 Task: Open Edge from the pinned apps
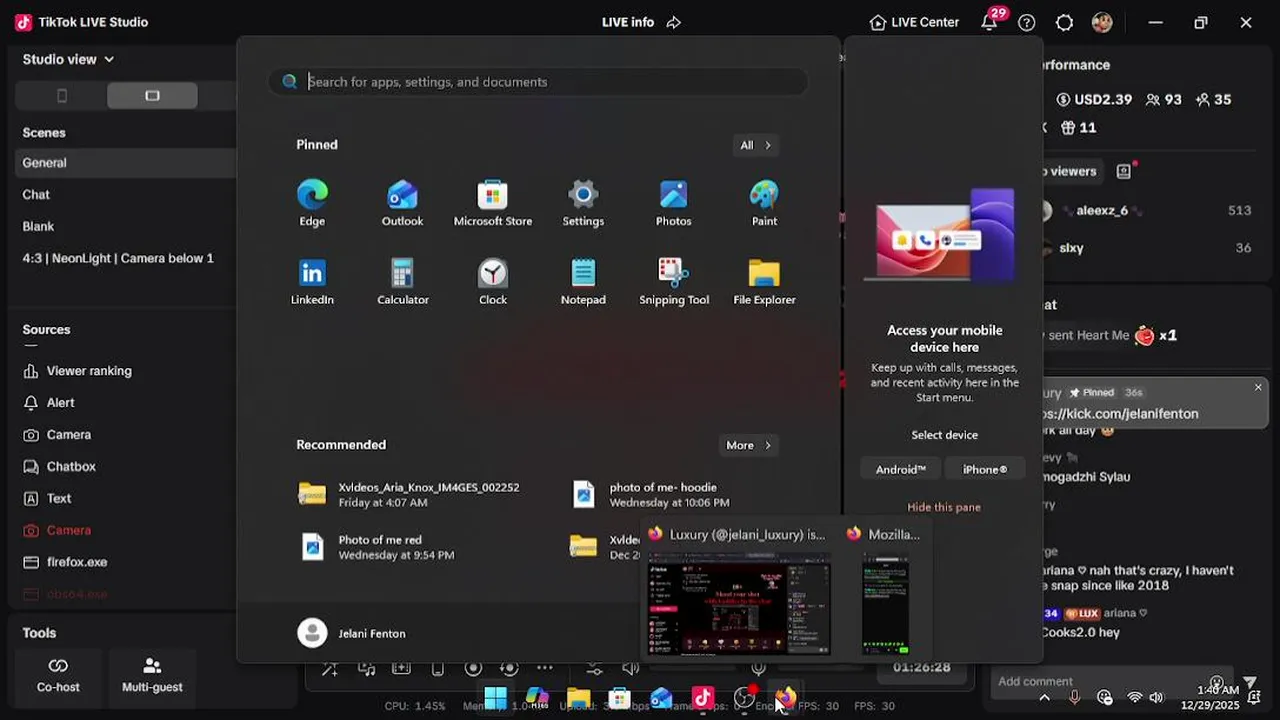tap(312, 203)
